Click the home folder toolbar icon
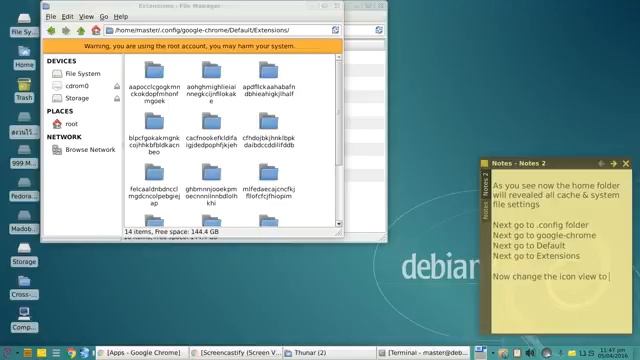640x360 pixels. pos(96,30)
